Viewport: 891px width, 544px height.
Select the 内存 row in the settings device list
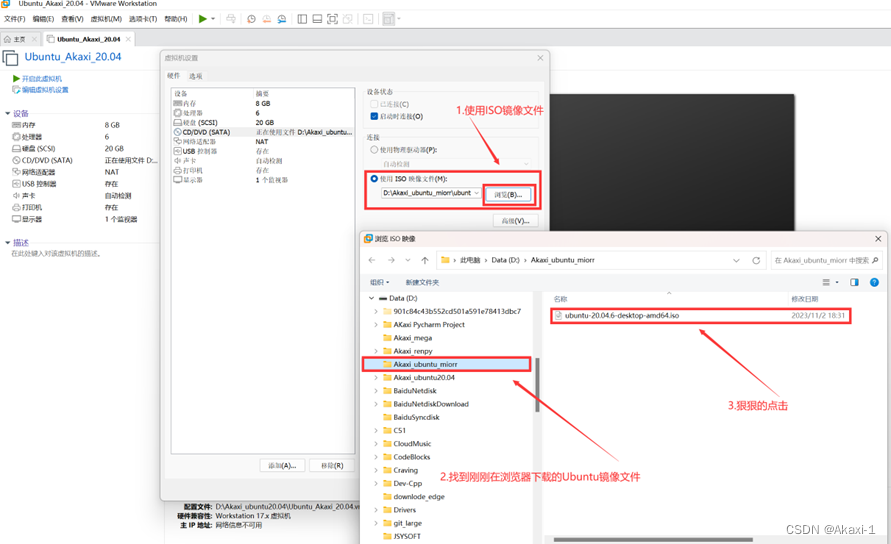[x=263, y=103]
